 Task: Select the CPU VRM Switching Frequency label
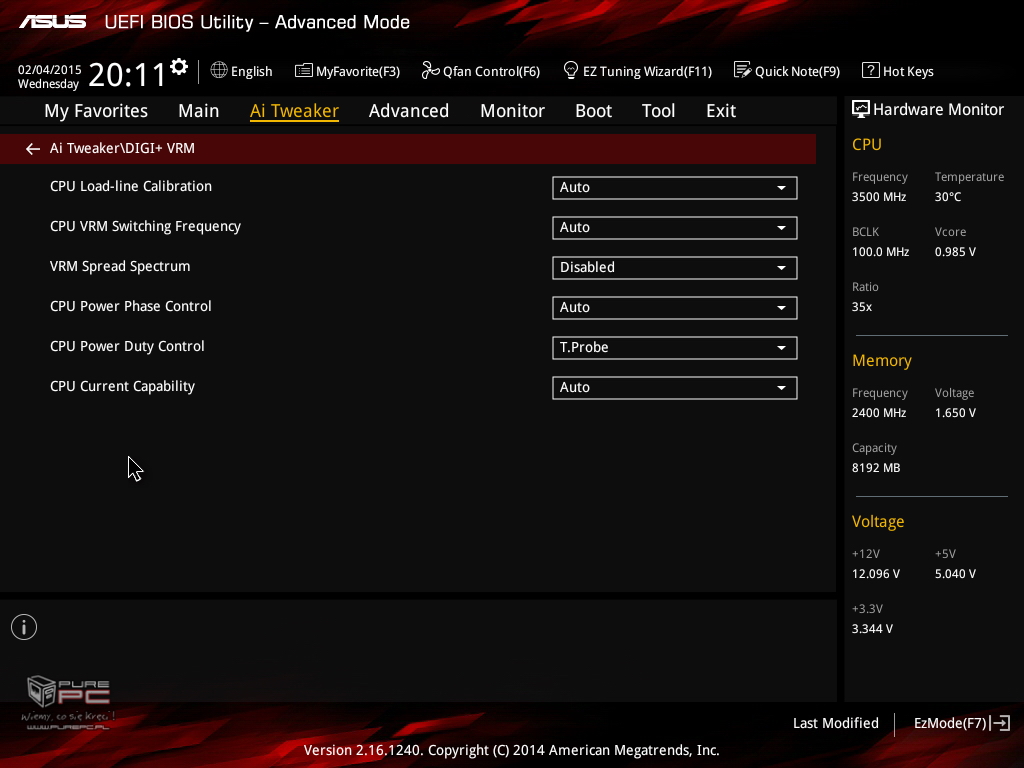pos(146,226)
